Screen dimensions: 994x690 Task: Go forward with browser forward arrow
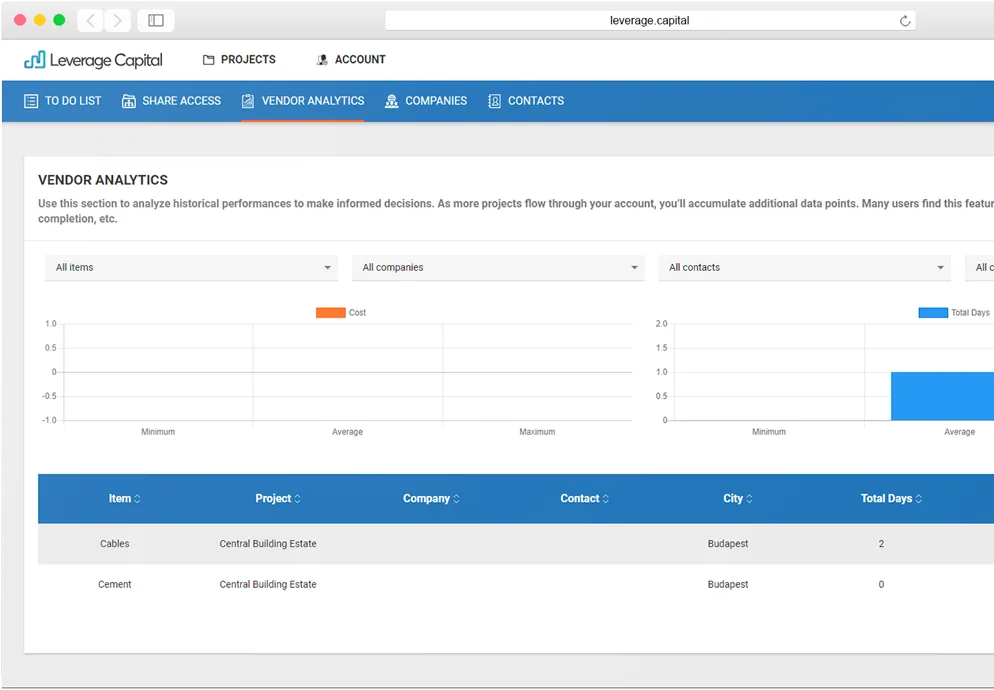pos(117,20)
